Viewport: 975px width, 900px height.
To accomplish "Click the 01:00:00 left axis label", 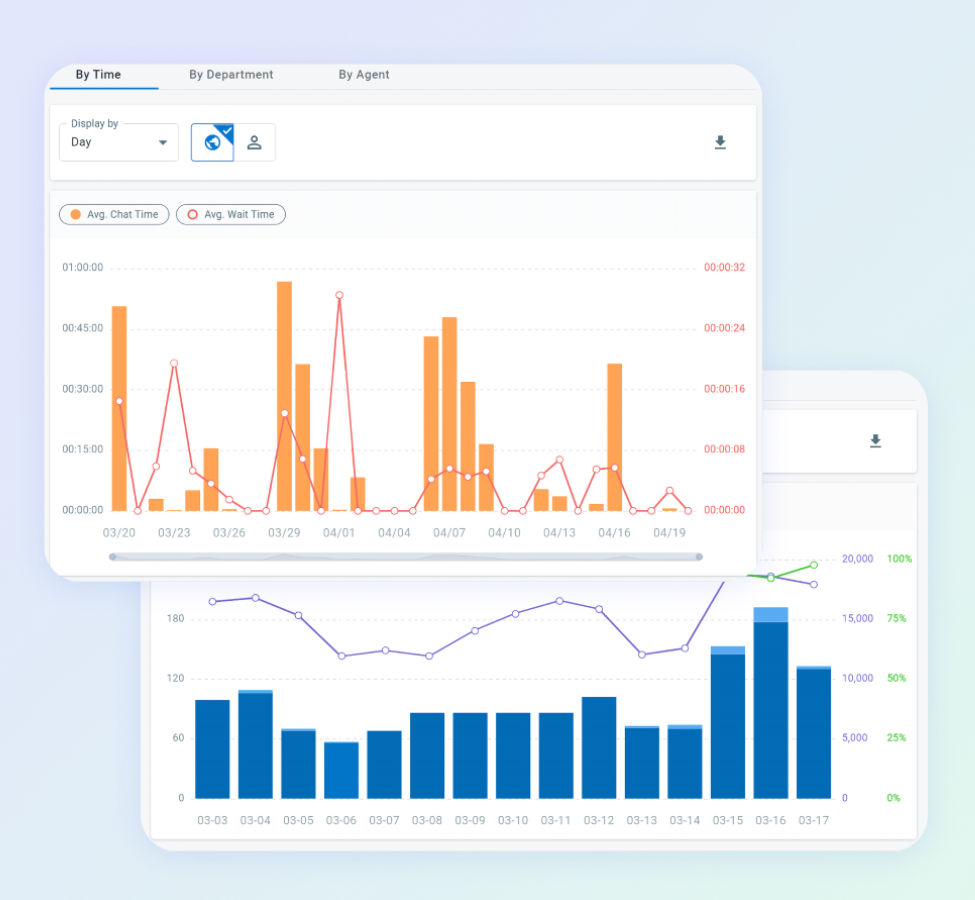I will [x=83, y=267].
